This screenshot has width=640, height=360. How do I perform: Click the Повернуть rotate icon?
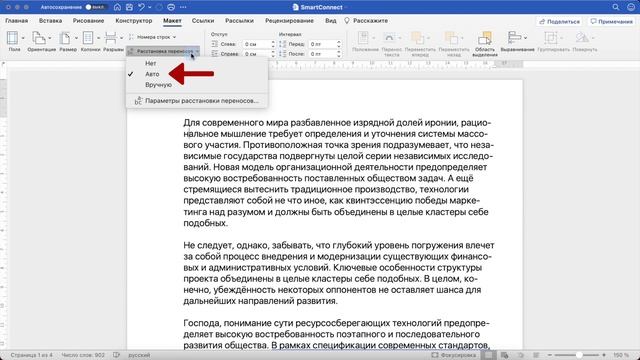click(x=581, y=38)
